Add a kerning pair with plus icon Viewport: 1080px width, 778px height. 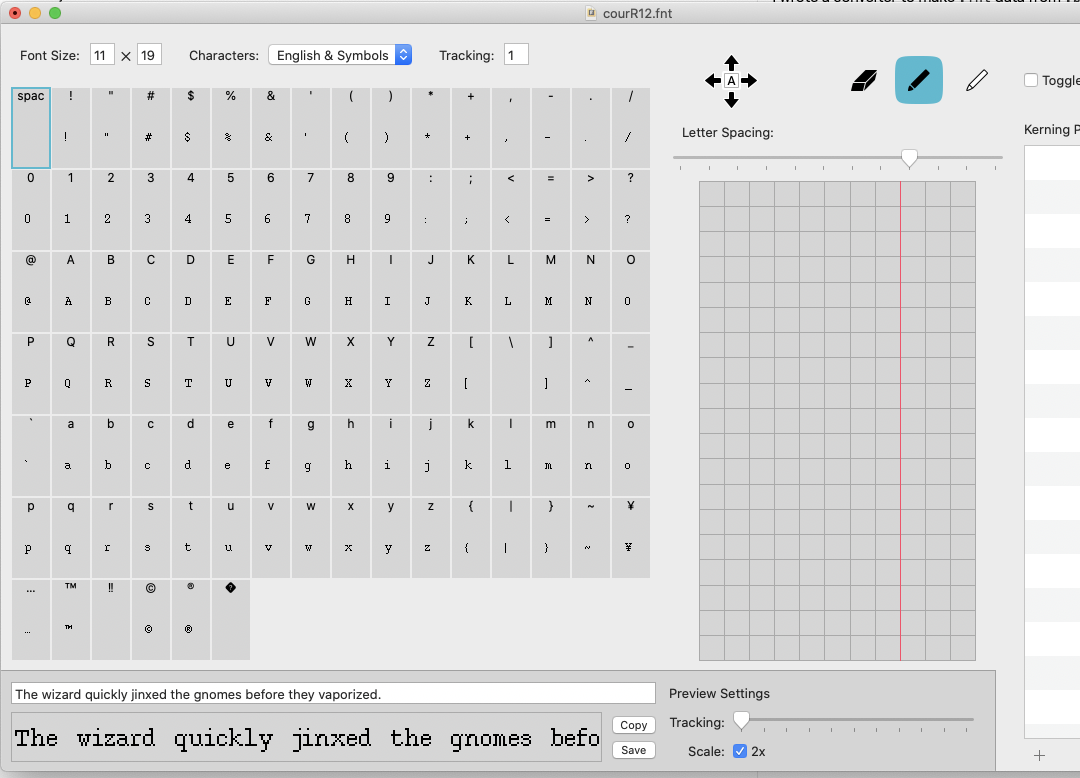click(1039, 755)
